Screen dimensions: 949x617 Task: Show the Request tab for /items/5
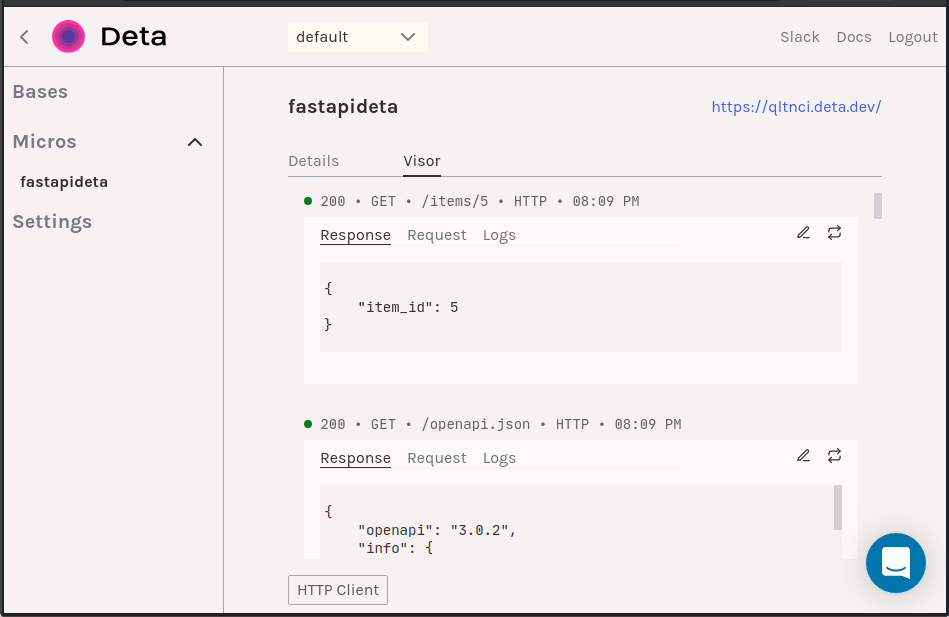tap(437, 235)
